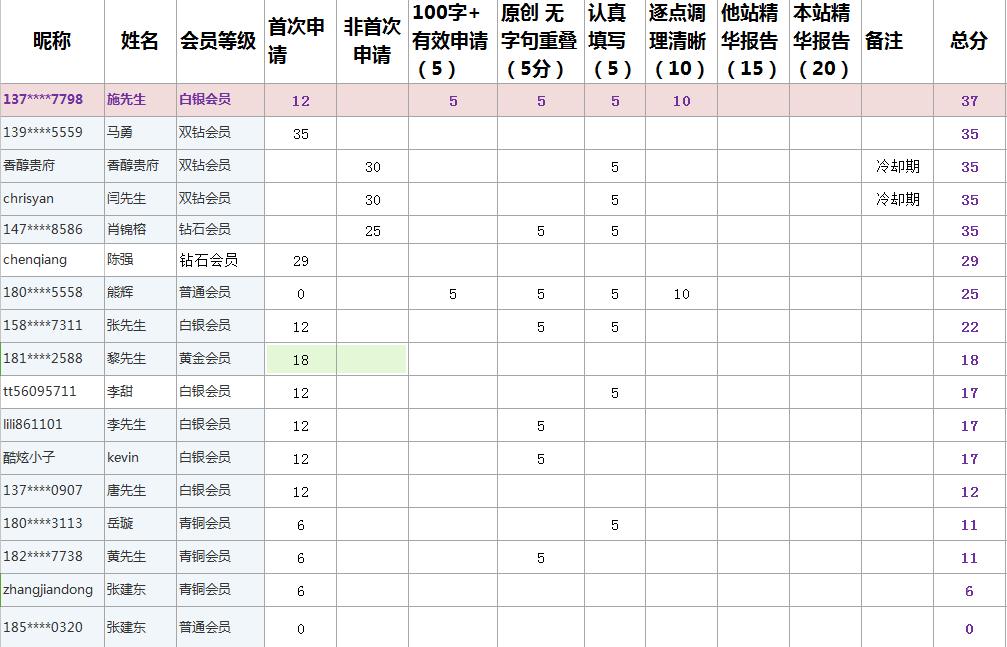Image resolution: width=1007 pixels, height=647 pixels.
Task: Click the 本站精华报告 column header
Action: coord(825,41)
